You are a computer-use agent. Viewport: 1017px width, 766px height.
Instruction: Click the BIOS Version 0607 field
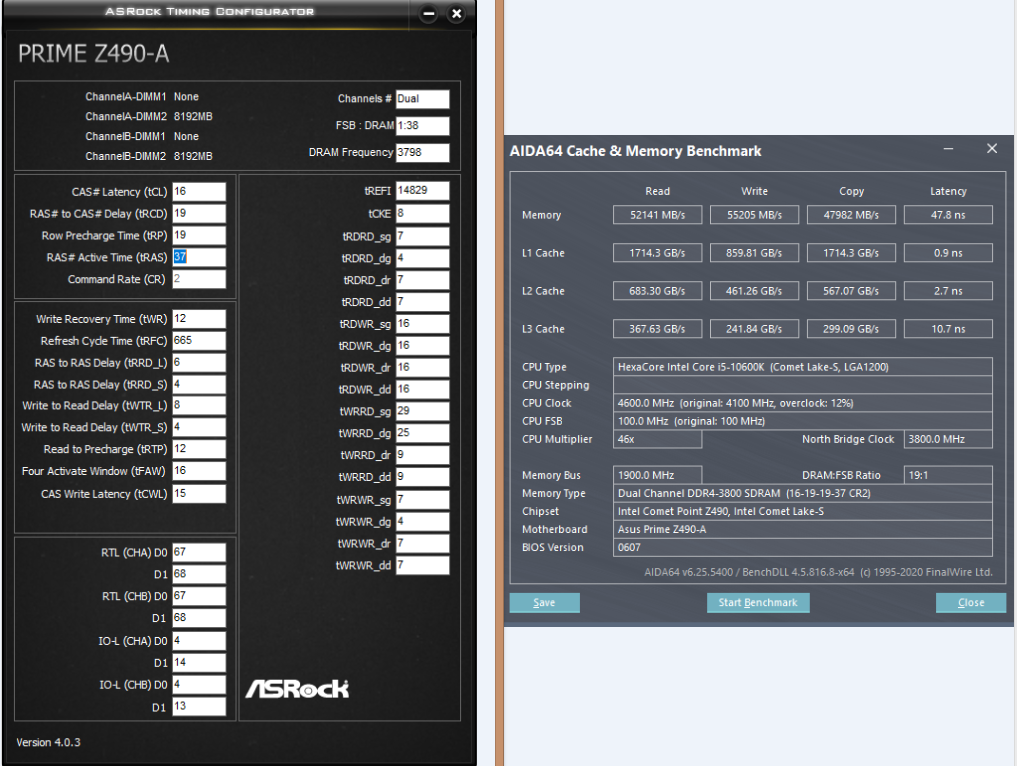pyautogui.click(x=802, y=547)
